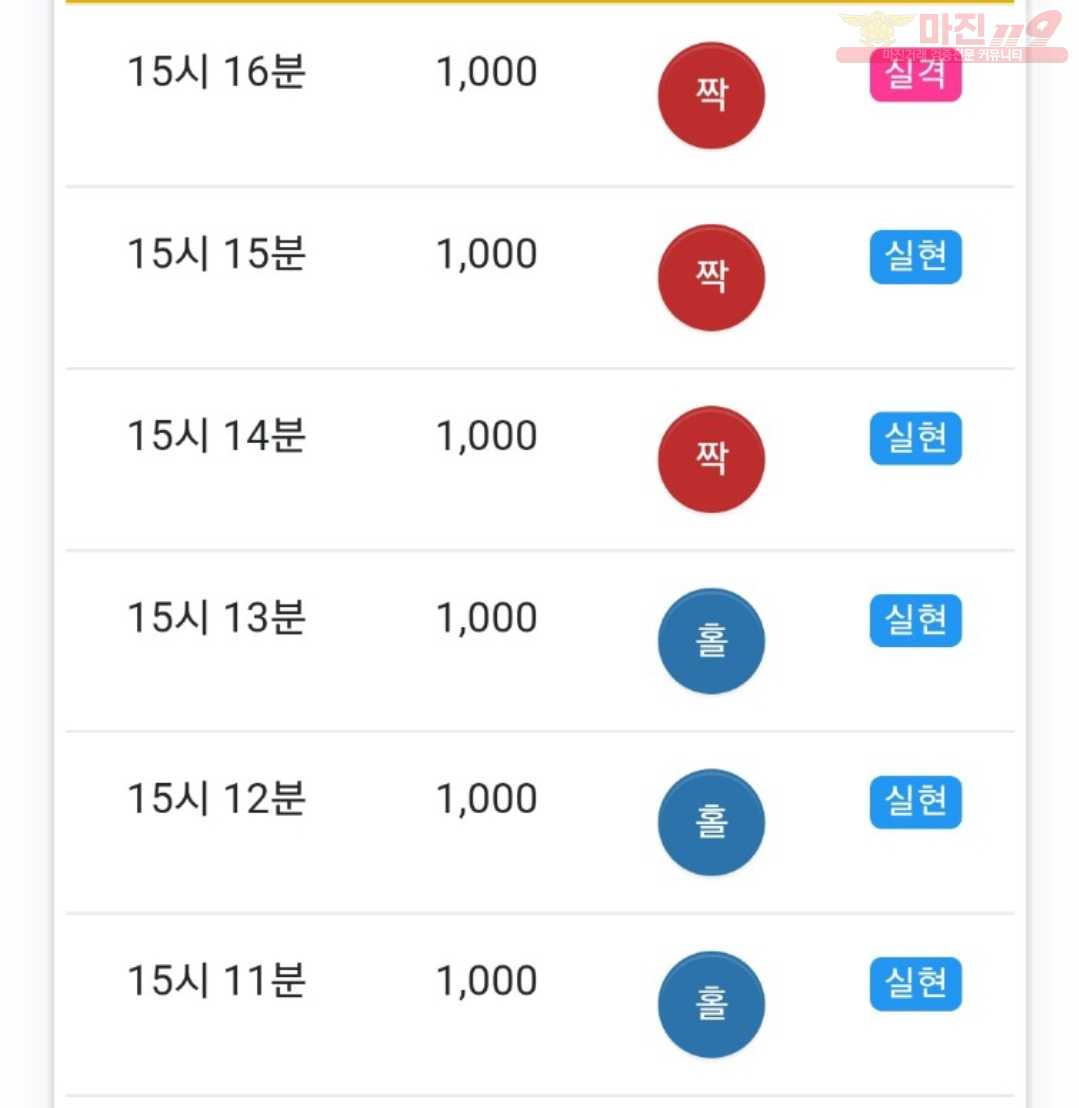Click the blue 실현 badge on the 15시 12분 row

pos(915,801)
